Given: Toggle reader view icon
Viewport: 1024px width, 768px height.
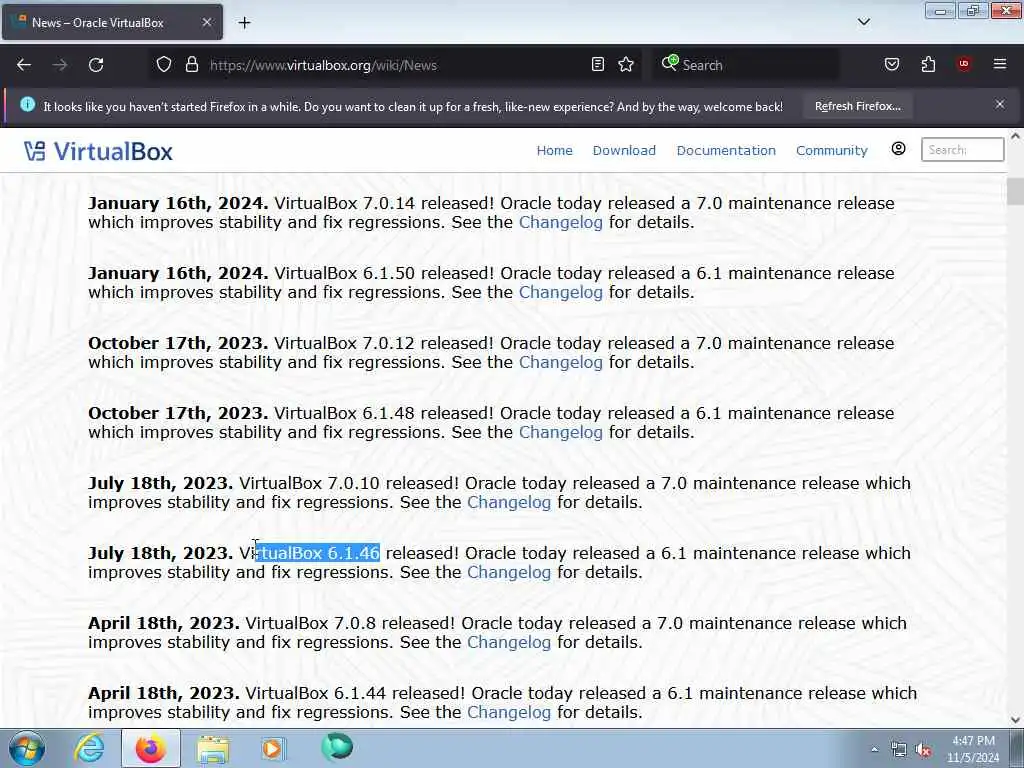Looking at the screenshot, I should tap(597, 64).
